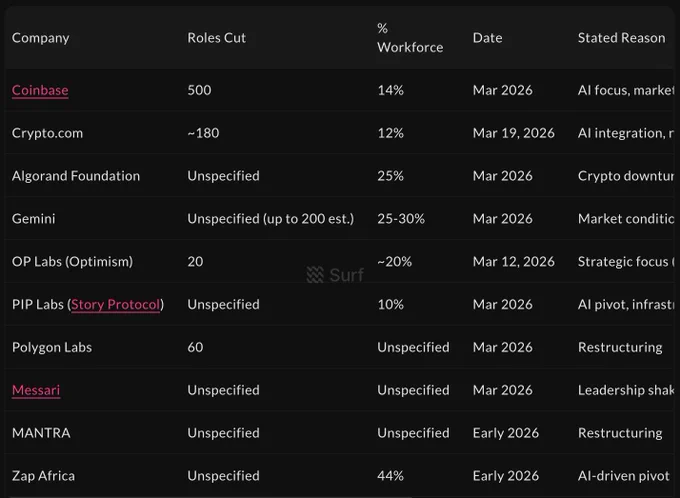The image size is (680, 498).
Task: Click the Roles Cut column header
Action: click(216, 38)
